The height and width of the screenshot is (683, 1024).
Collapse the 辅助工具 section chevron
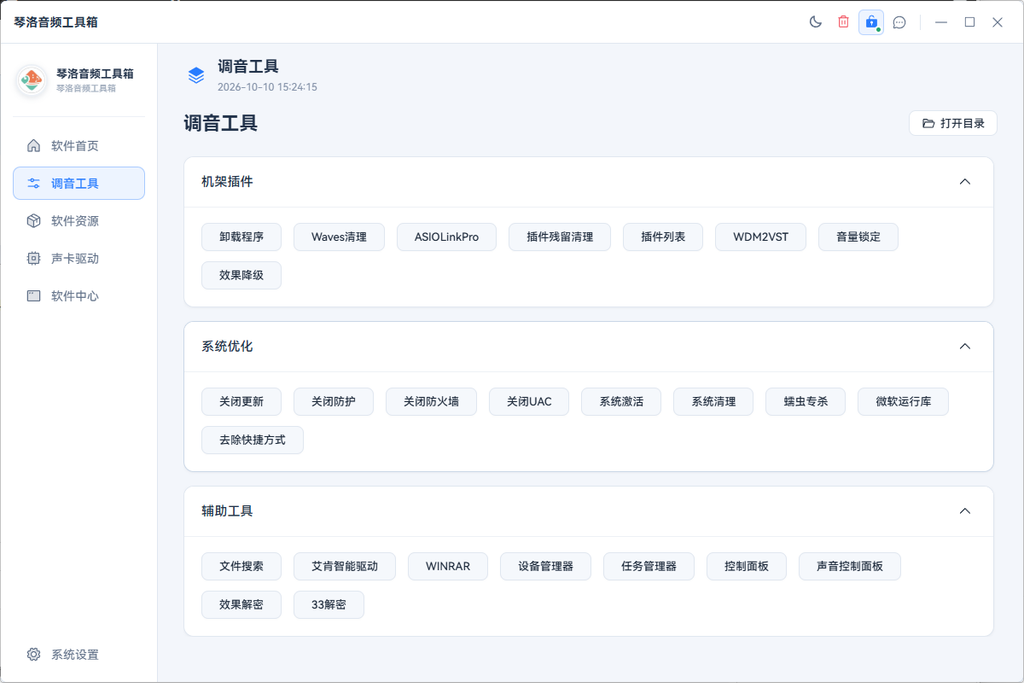(x=965, y=511)
